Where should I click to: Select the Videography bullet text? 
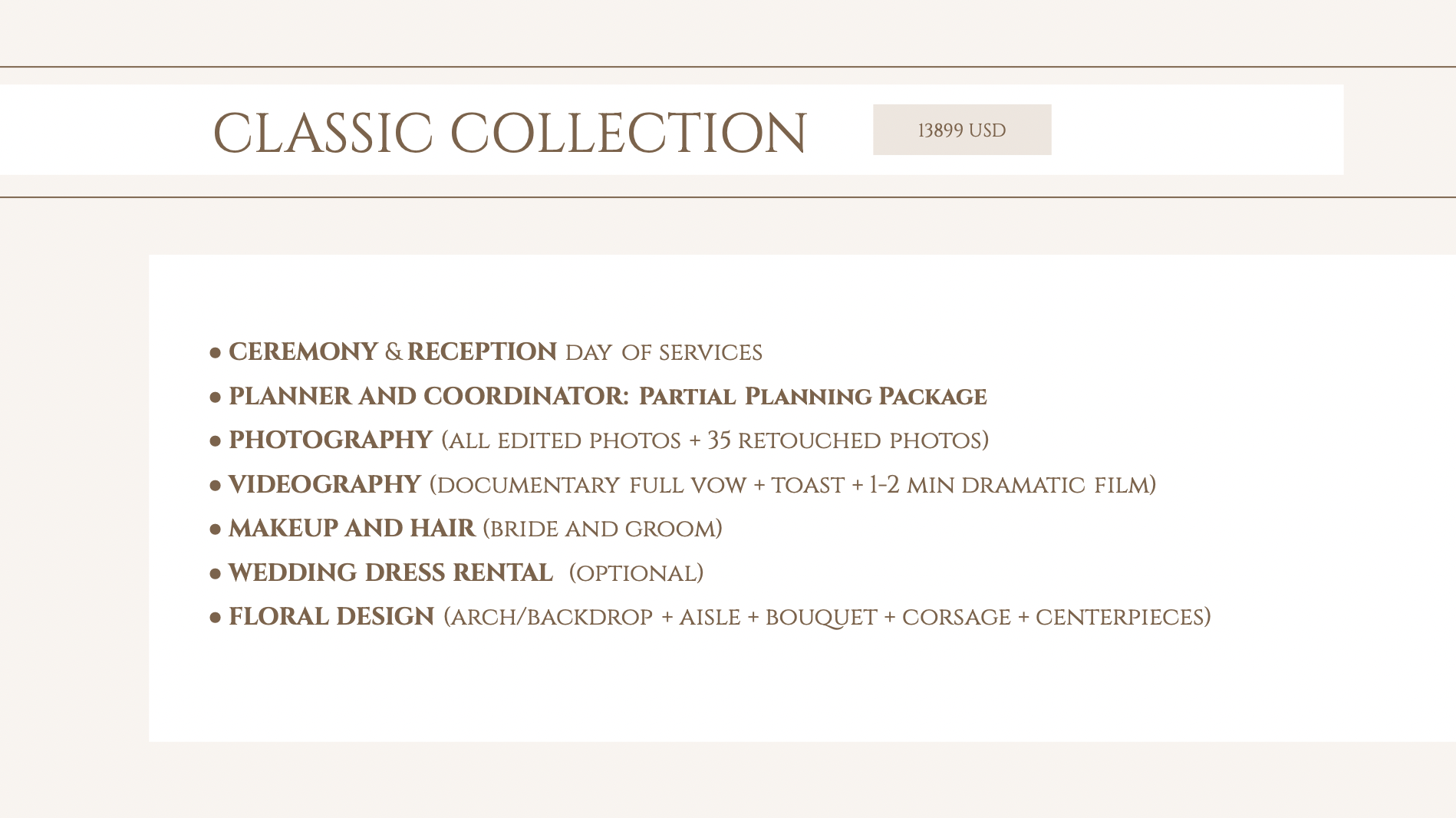[x=682, y=484]
